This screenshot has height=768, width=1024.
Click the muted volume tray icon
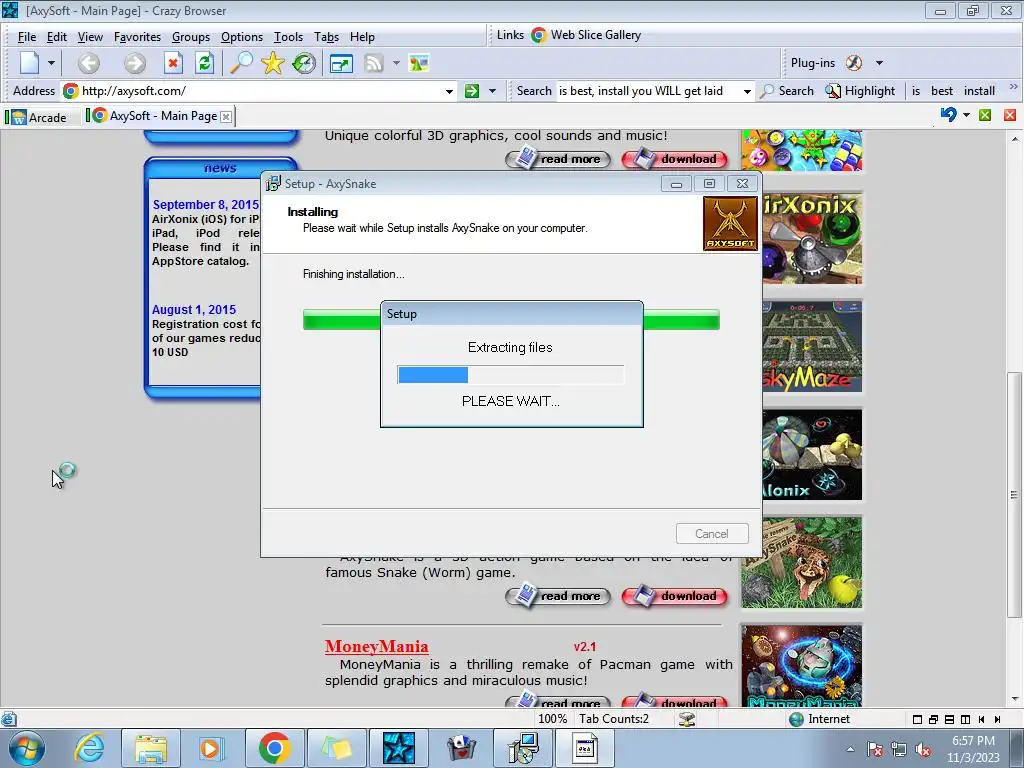pos(923,750)
